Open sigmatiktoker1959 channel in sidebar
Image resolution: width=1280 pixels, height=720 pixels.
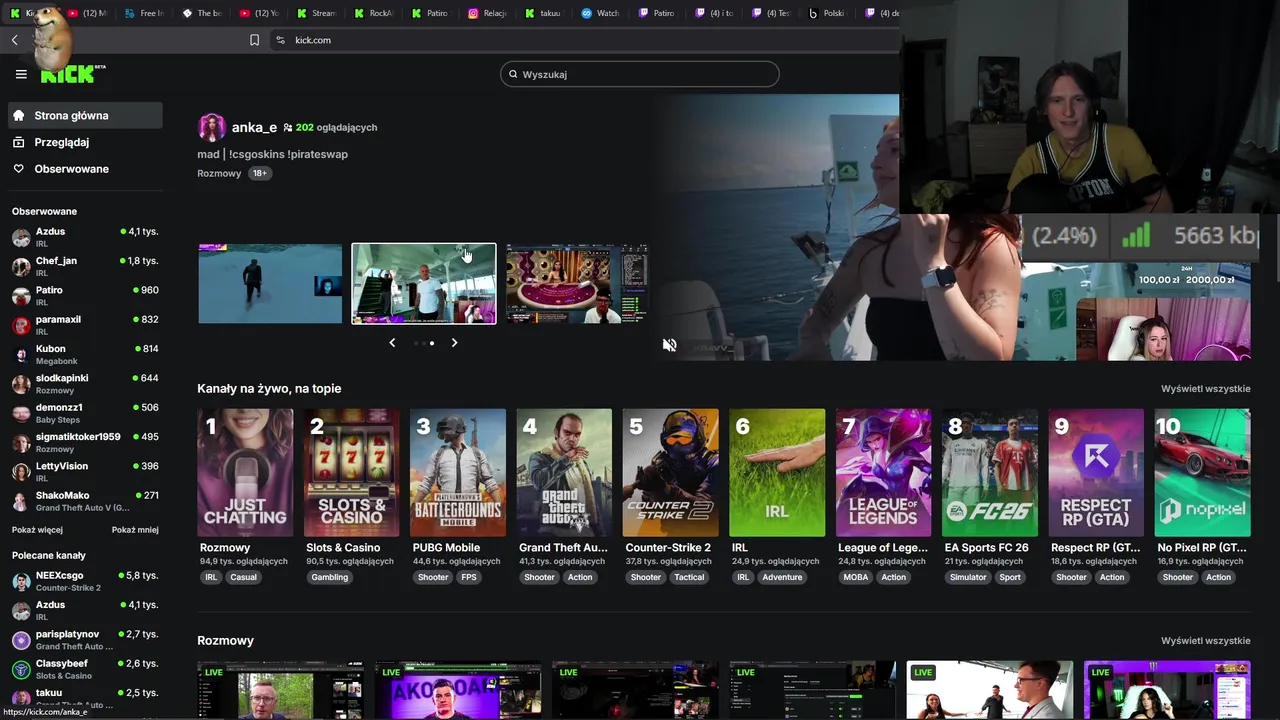[x=85, y=442]
